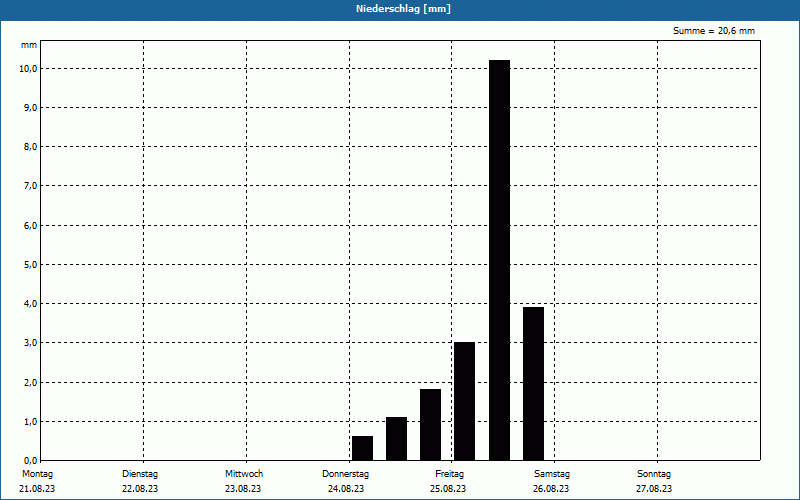Click the 'mm' unit label on y-axis

coord(29,45)
